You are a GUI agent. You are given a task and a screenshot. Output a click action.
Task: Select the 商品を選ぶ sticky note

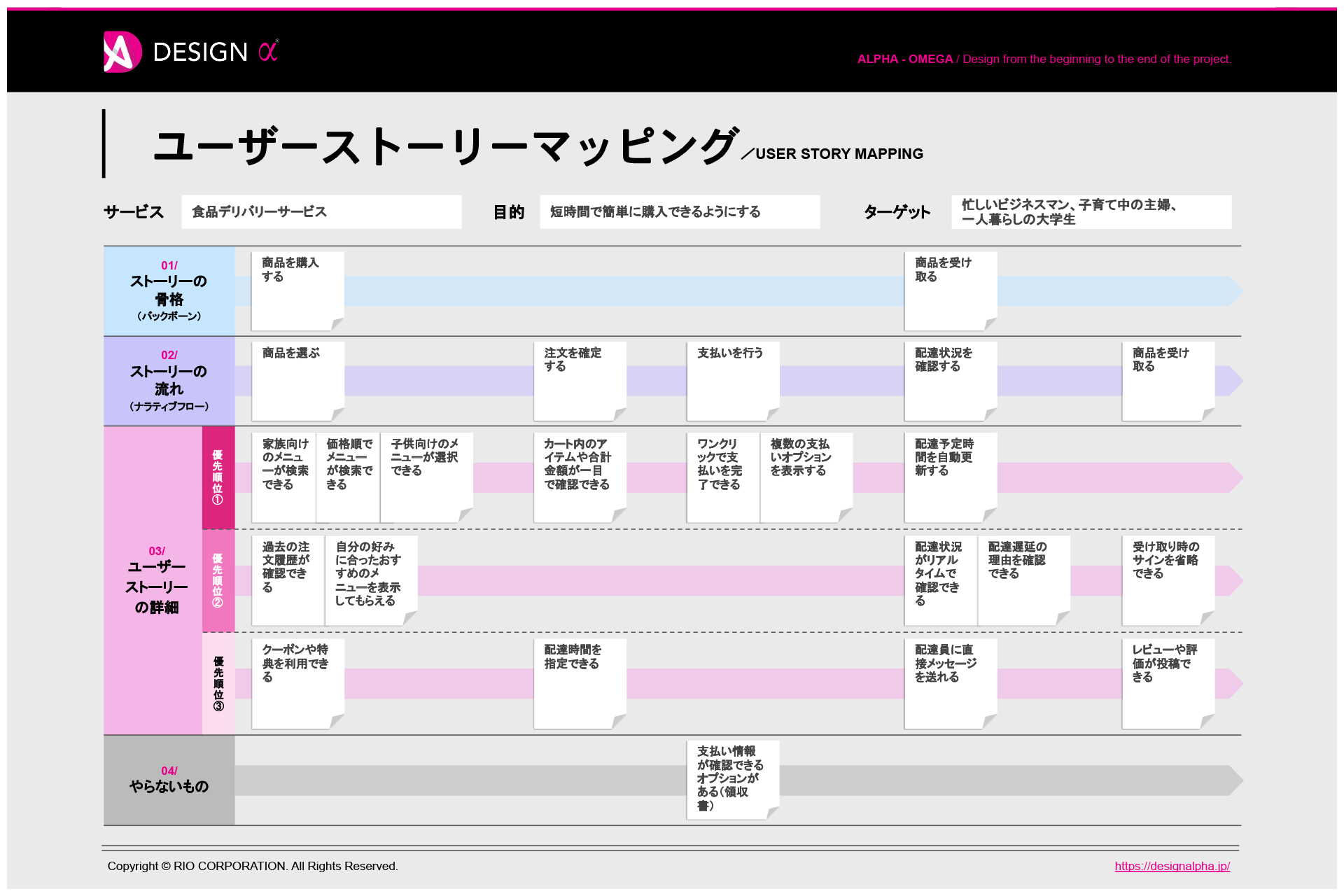[297, 381]
